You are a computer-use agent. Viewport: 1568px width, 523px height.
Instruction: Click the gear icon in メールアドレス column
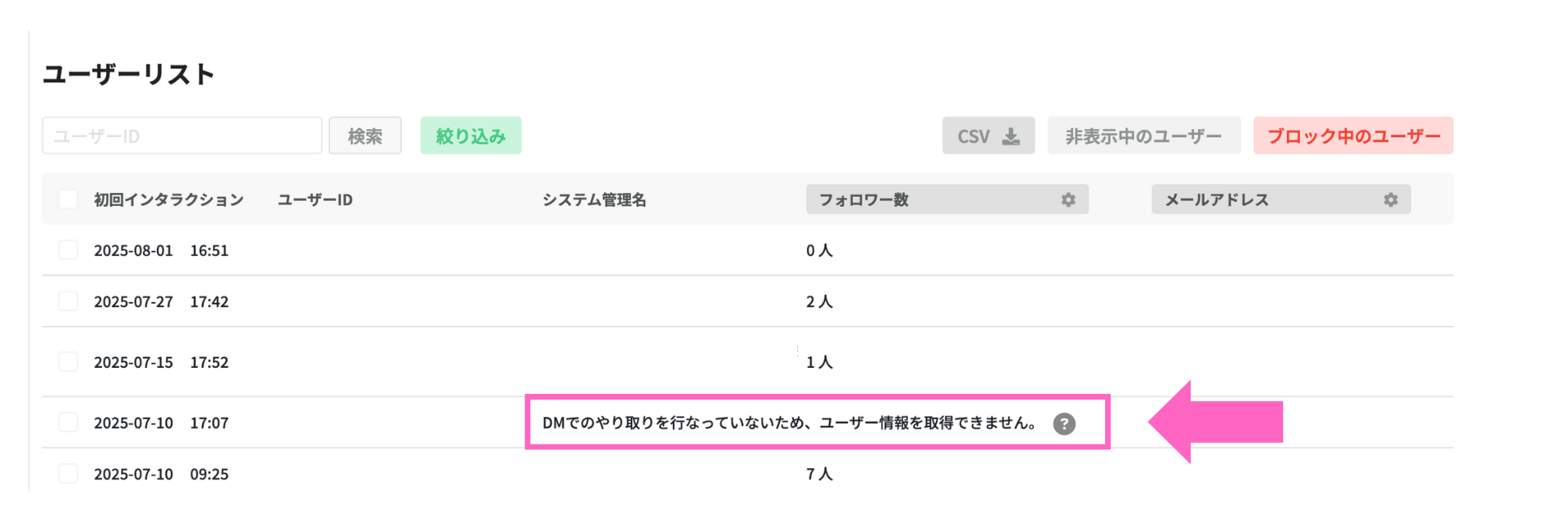click(x=1391, y=199)
